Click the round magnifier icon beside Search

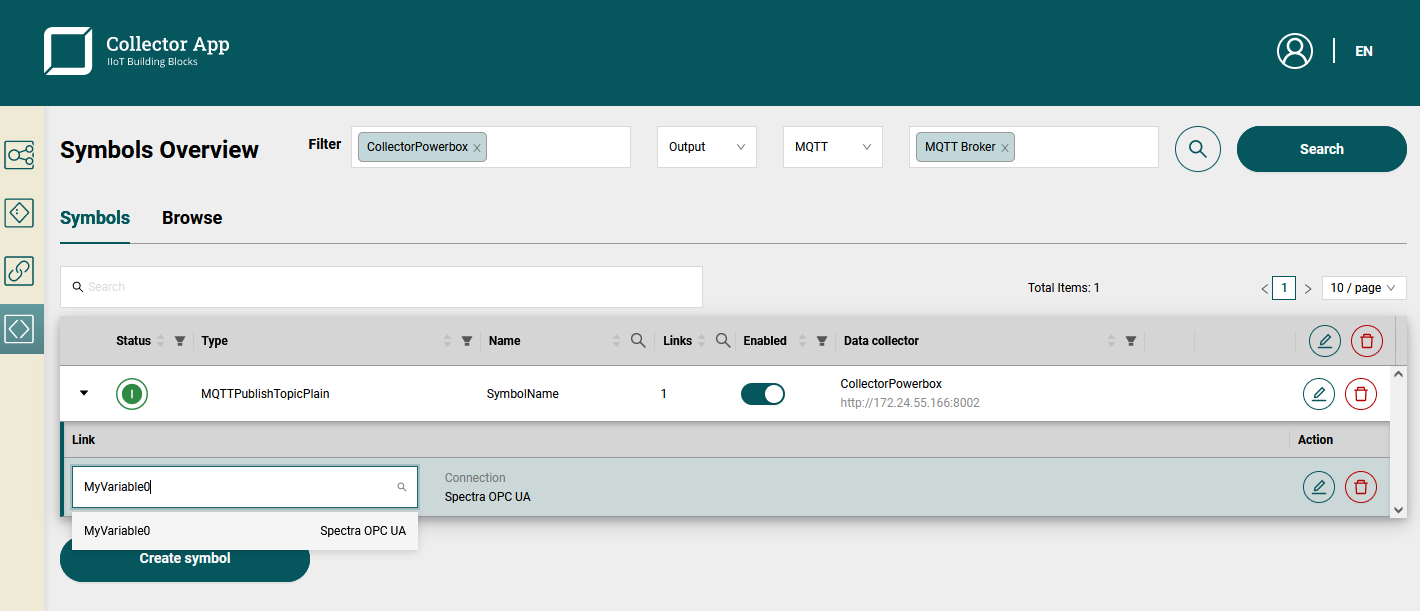tap(1197, 149)
